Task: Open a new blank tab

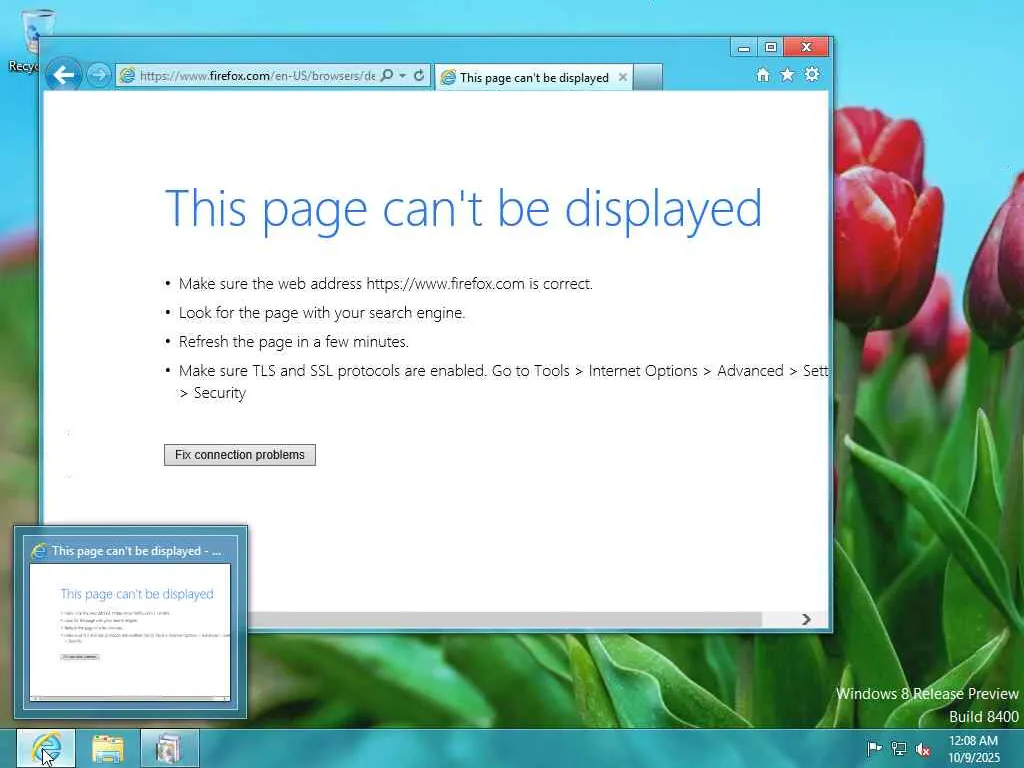Action: 648,77
